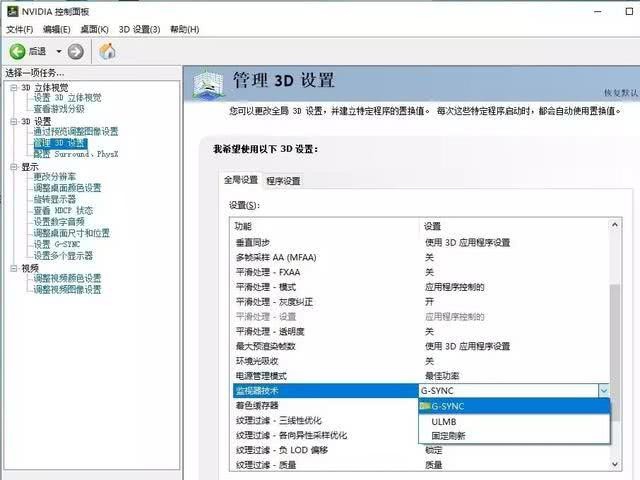This screenshot has height=480, width=640.
Task: Click the 恢复默认 restore defaults link
Action: pos(621,93)
